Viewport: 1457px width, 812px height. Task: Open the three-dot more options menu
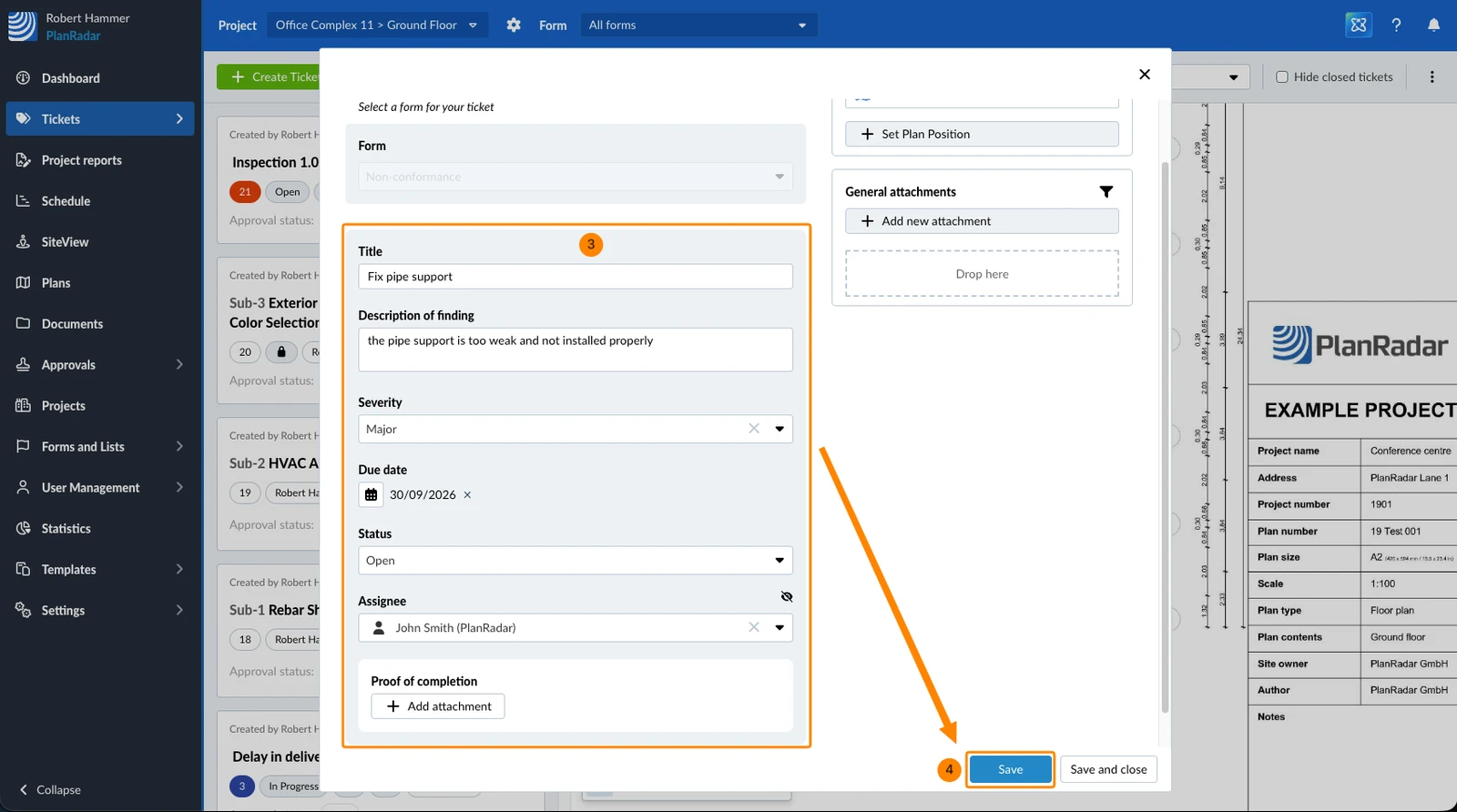point(1432,77)
